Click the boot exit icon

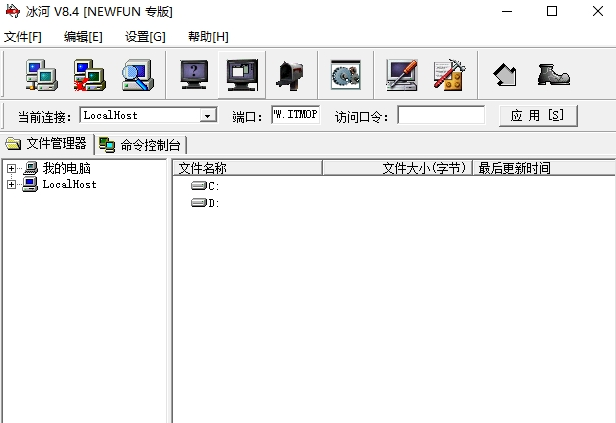tap(554, 75)
